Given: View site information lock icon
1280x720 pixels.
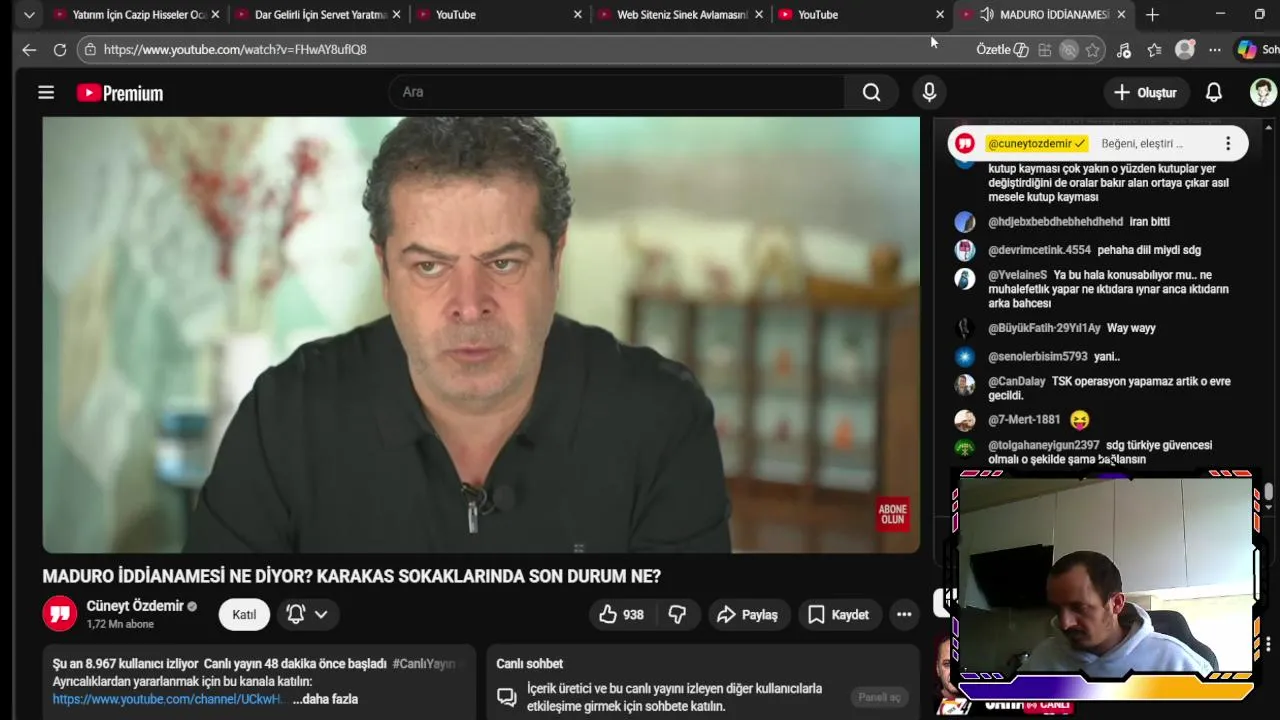Looking at the screenshot, I should [x=90, y=49].
